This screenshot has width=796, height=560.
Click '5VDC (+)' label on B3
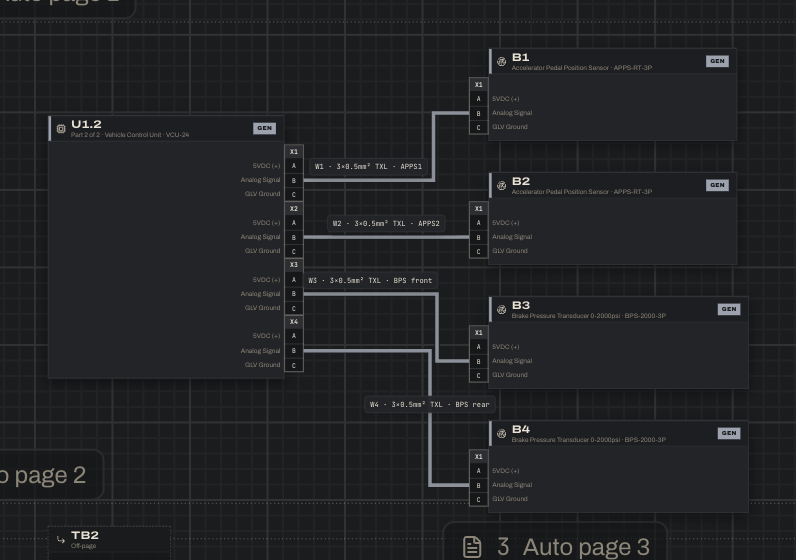click(x=506, y=347)
